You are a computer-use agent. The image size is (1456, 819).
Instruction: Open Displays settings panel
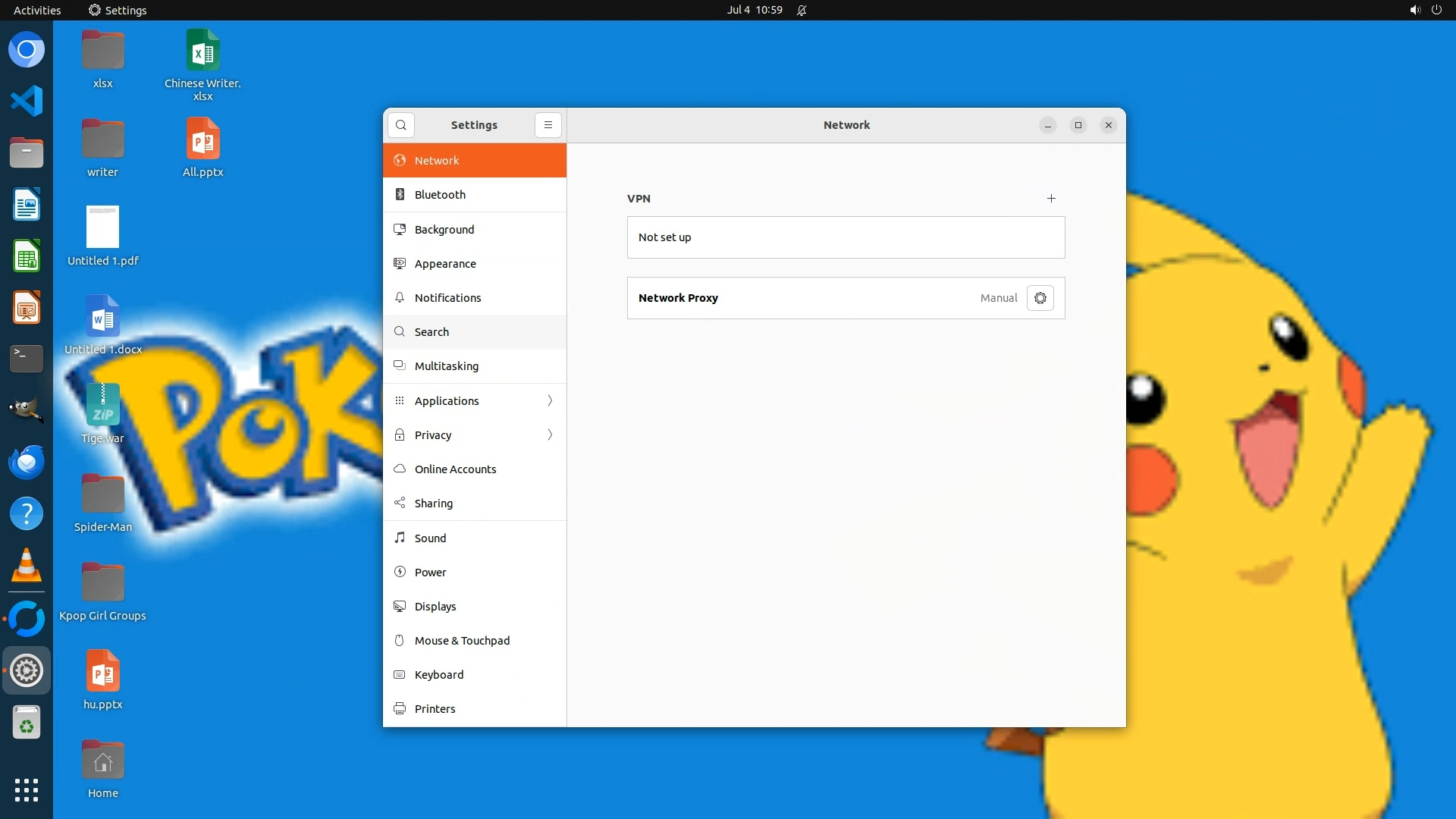click(435, 607)
